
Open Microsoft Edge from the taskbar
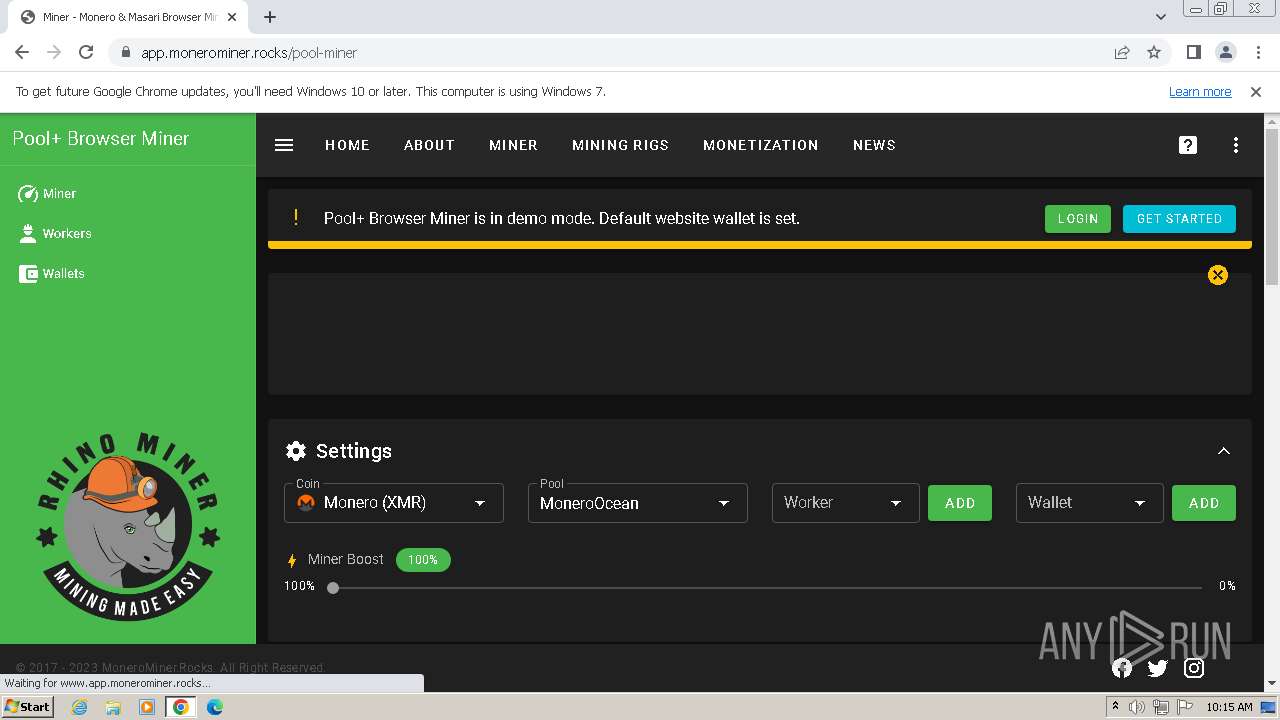tap(214, 707)
